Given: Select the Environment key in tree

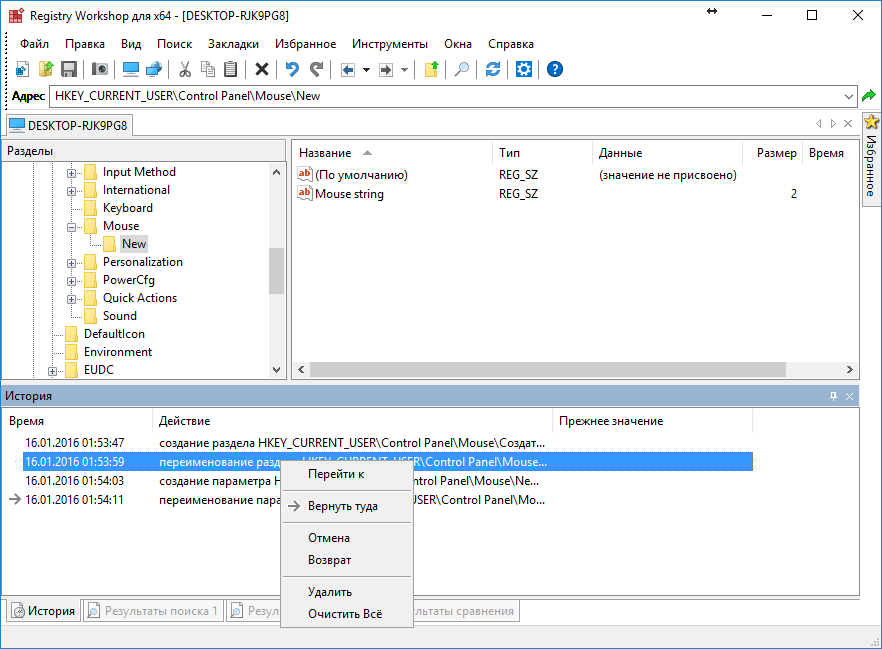Looking at the screenshot, I should pos(118,352).
